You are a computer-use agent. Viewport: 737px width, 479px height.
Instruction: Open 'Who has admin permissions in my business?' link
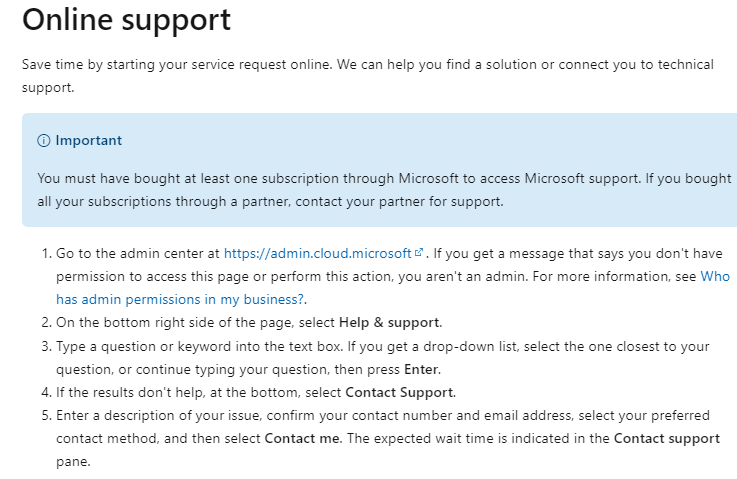pos(181,298)
